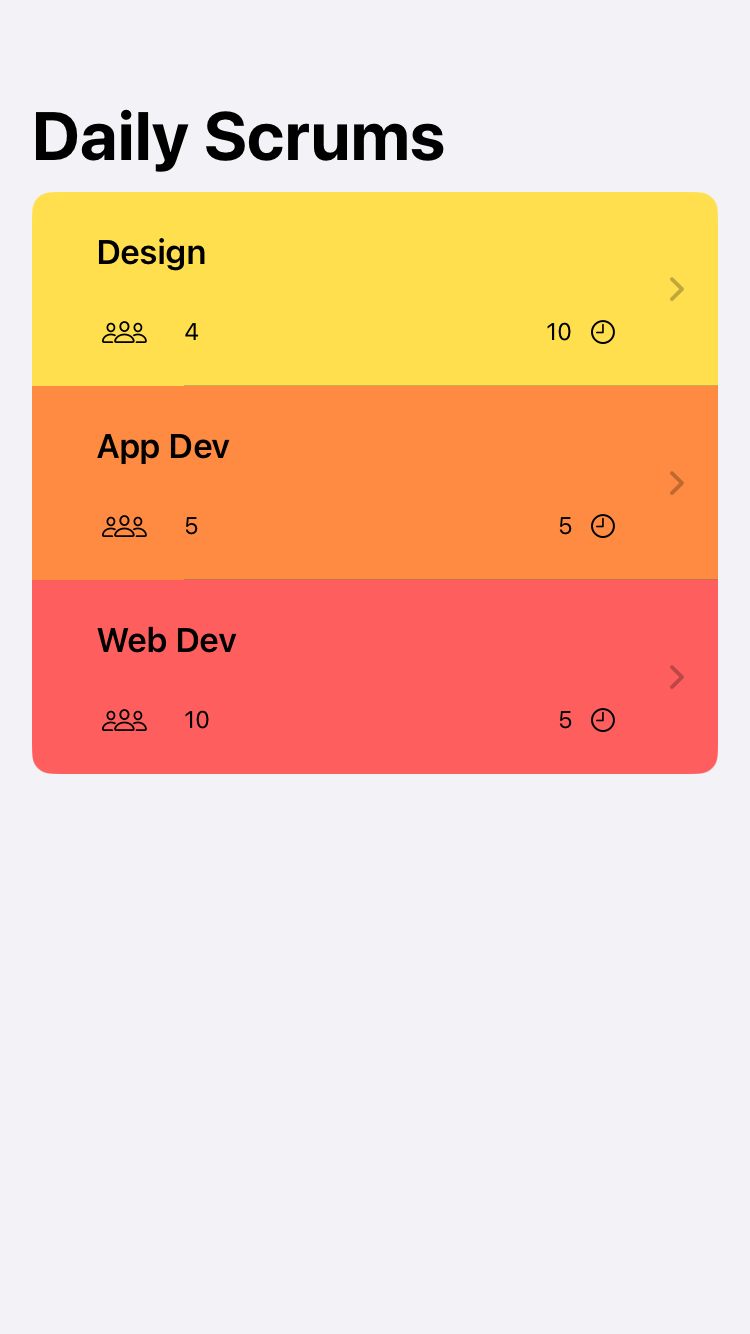Image resolution: width=750 pixels, height=1334 pixels.
Task: Expand the App Dev scrum via its chevron
Action: (677, 483)
